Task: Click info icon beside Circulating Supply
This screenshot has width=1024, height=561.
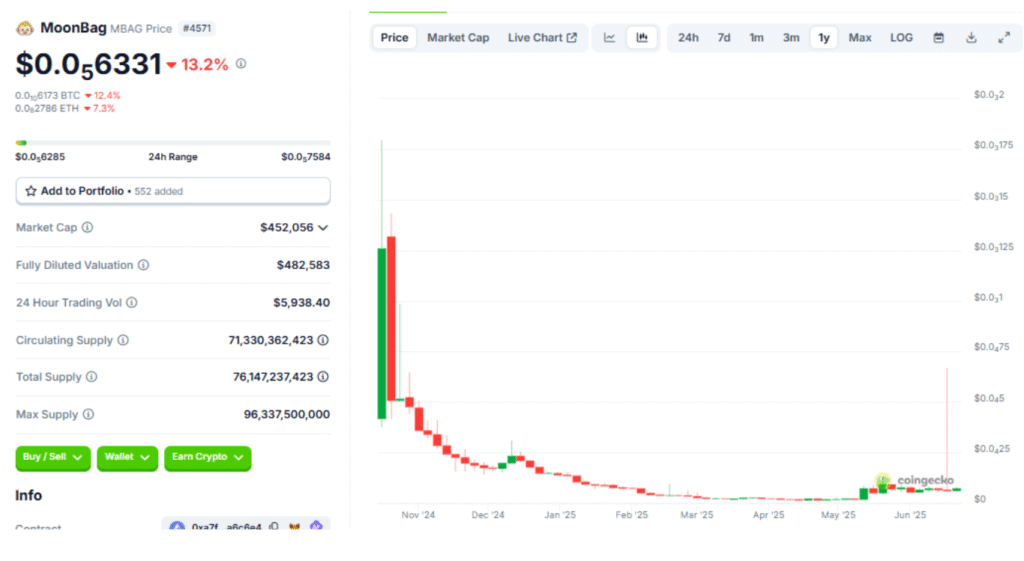Action: (x=123, y=340)
